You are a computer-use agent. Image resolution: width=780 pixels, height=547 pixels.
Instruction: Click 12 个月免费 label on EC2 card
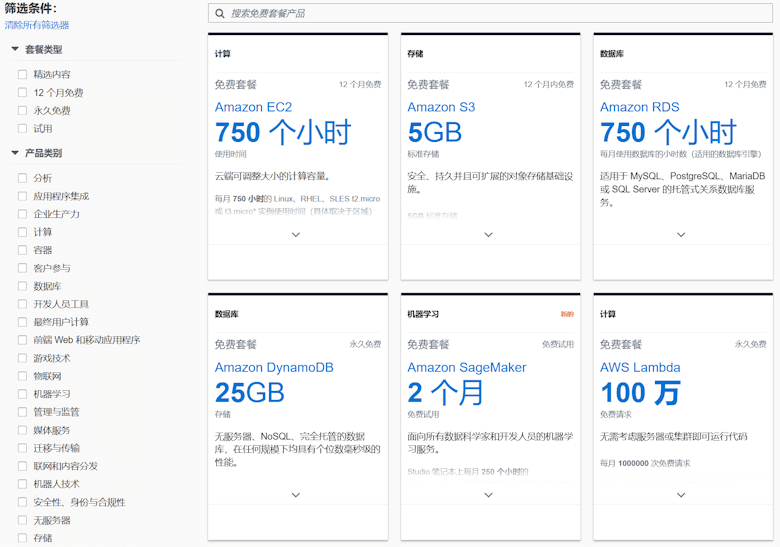pyautogui.click(x=360, y=85)
